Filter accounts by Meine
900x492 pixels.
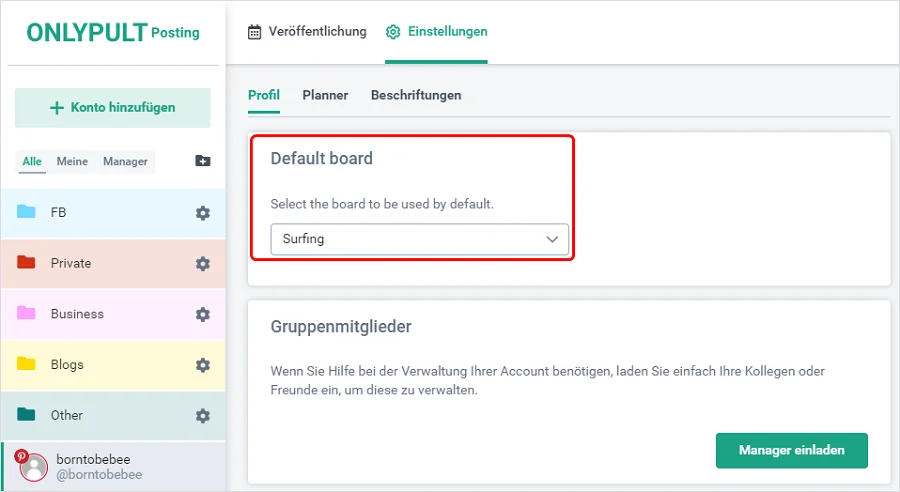[72, 161]
